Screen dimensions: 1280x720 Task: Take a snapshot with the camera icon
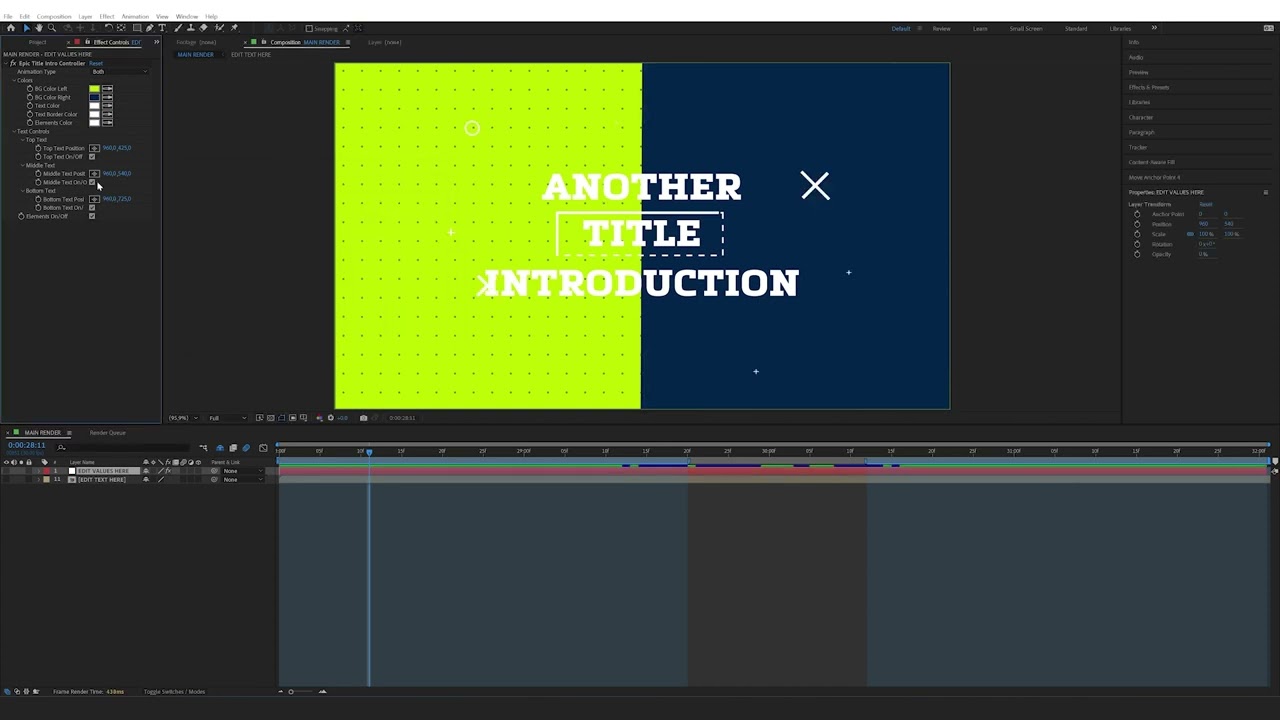(x=363, y=418)
